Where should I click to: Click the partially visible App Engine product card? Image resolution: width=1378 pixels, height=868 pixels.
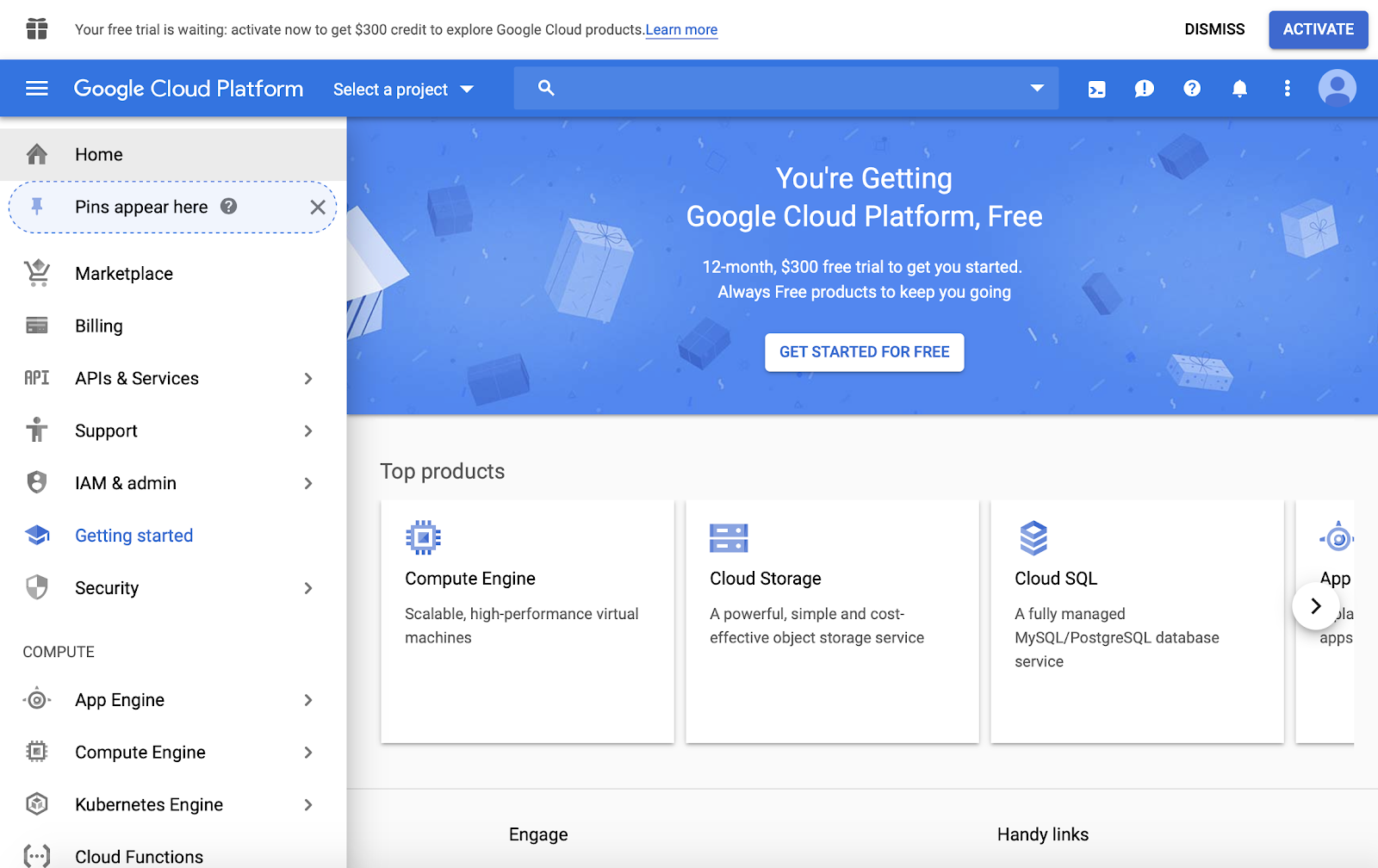tap(1325, 621)
